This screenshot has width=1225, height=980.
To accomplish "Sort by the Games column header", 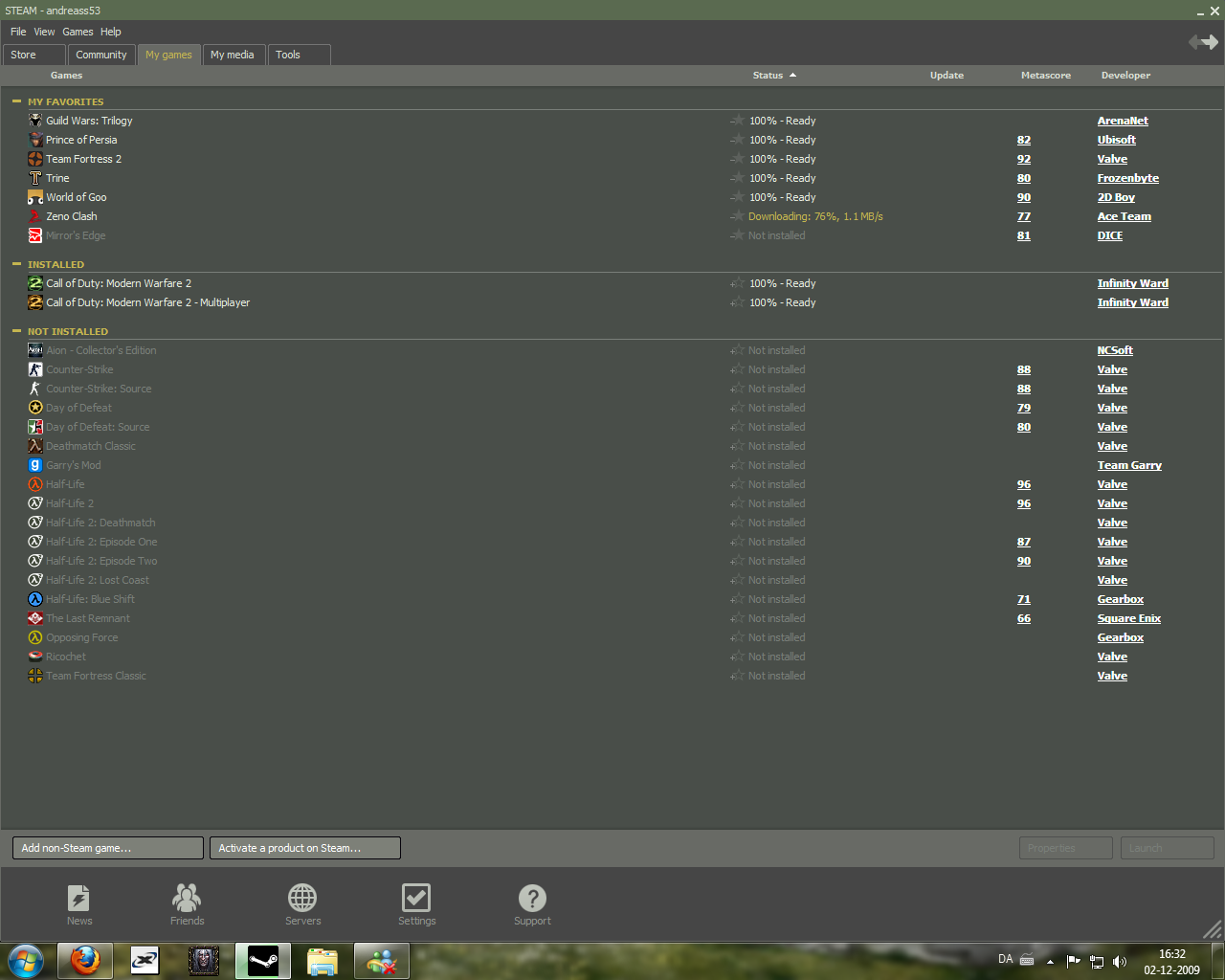I will pyautogui.click(x=66, y=75).
